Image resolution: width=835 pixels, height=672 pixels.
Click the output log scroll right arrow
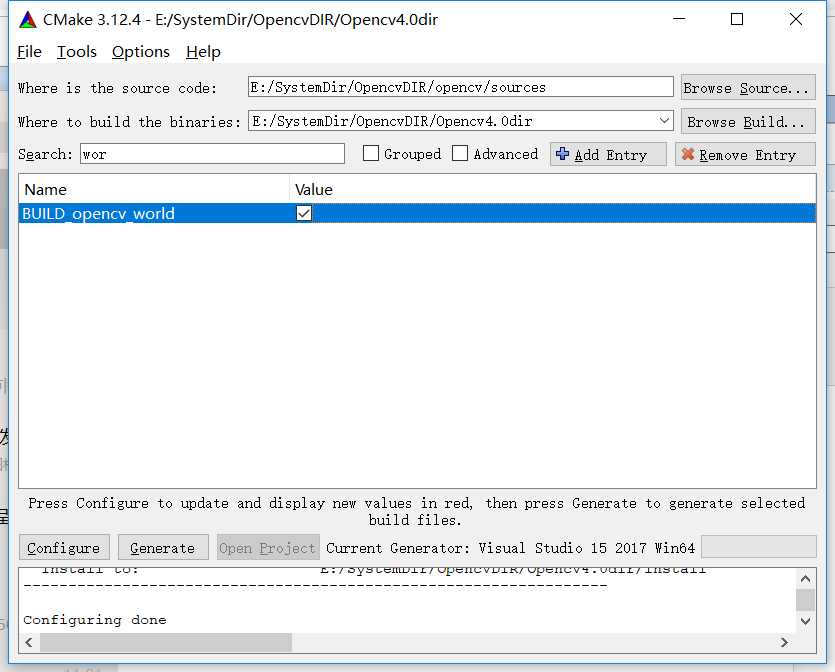click(784, 642)
